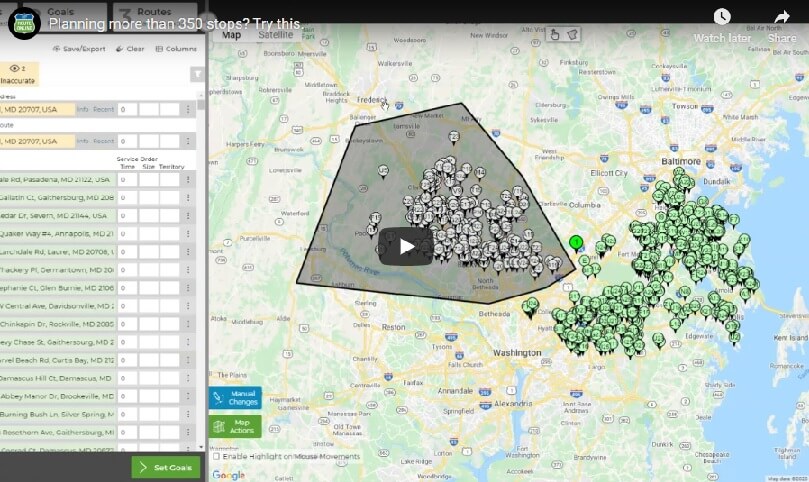Open the Manual Changes panel
809x482 pixels.
(235, 398)
